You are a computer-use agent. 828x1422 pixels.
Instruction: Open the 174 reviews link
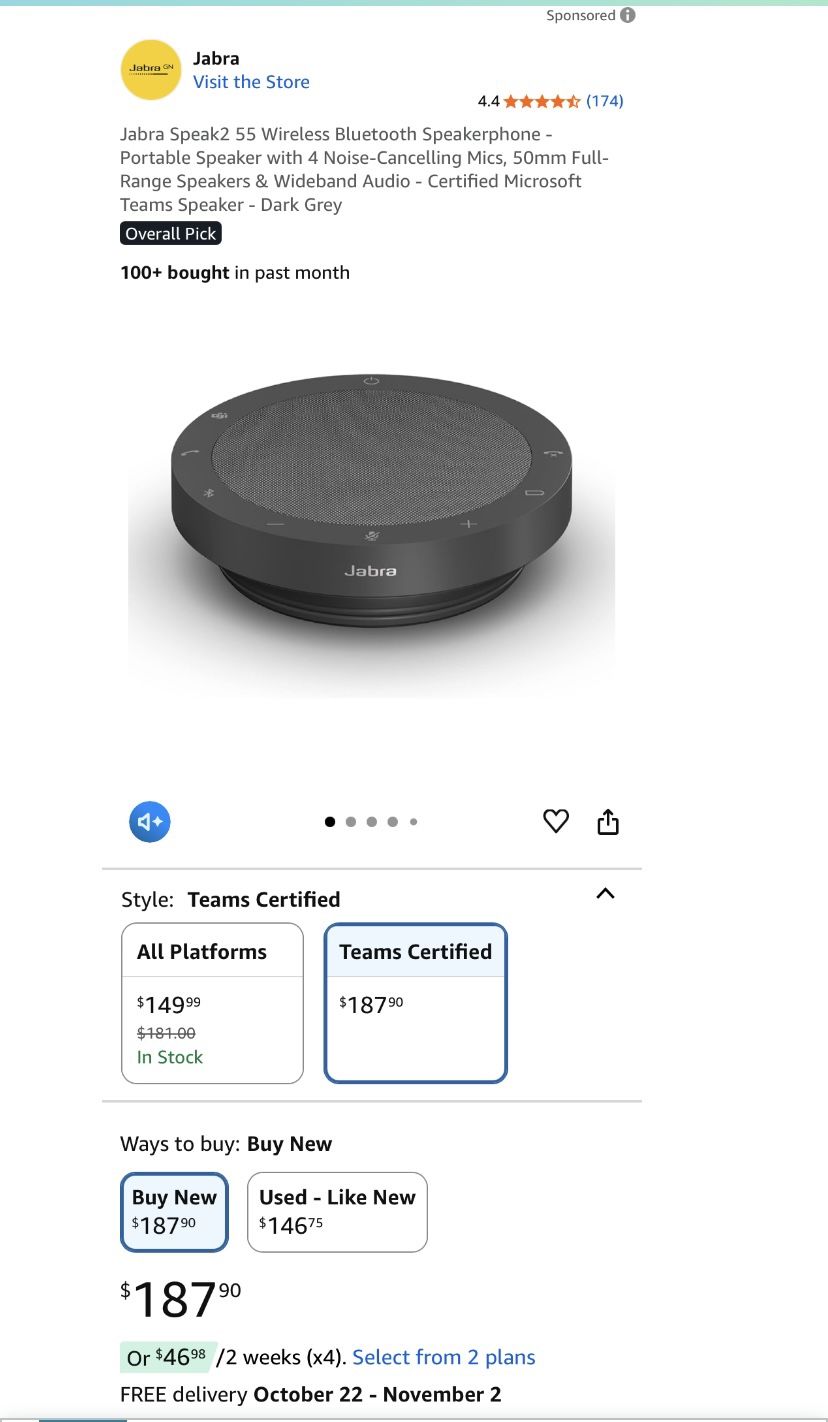605,101
